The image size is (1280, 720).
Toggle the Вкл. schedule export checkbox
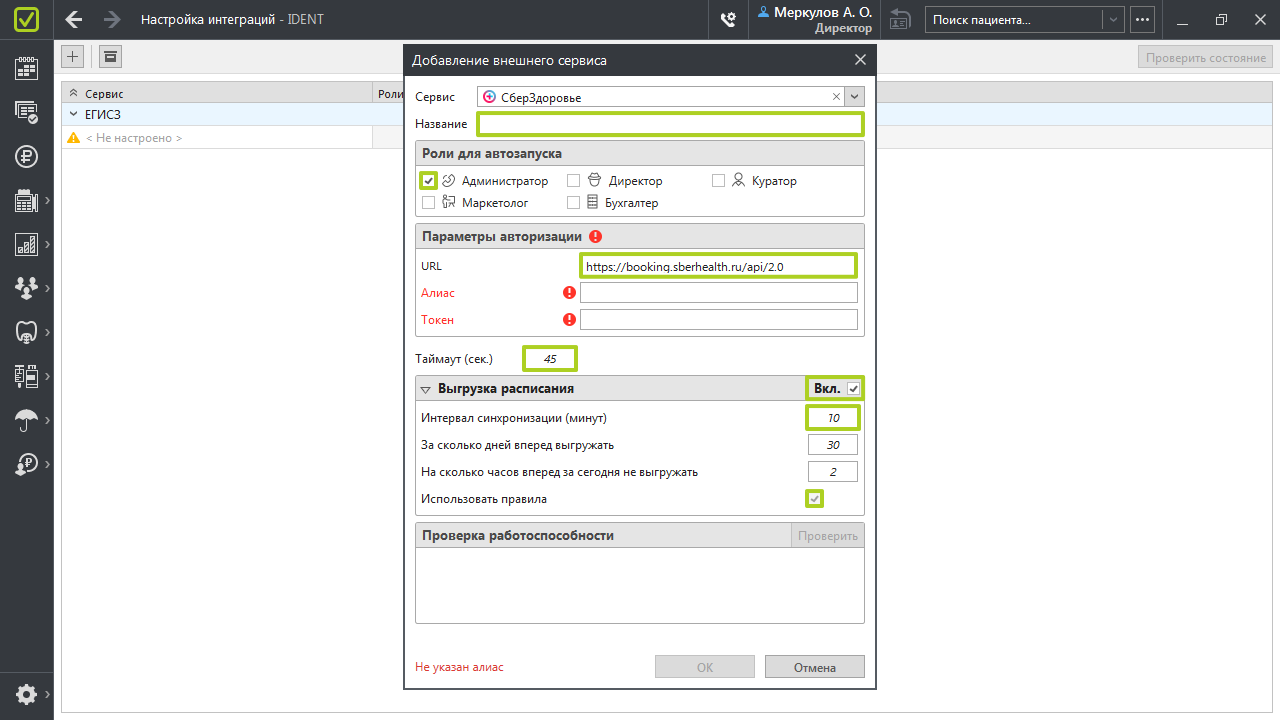(853, 388)
